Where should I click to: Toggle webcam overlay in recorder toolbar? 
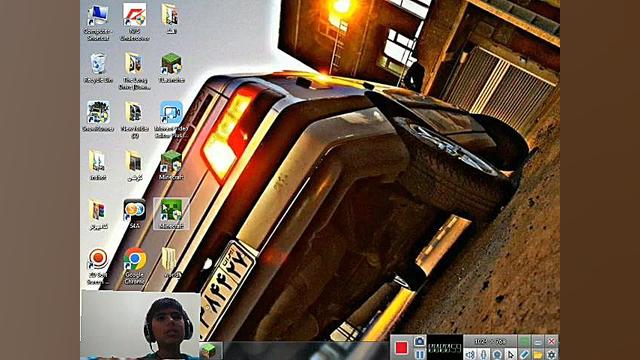(497, 354)
